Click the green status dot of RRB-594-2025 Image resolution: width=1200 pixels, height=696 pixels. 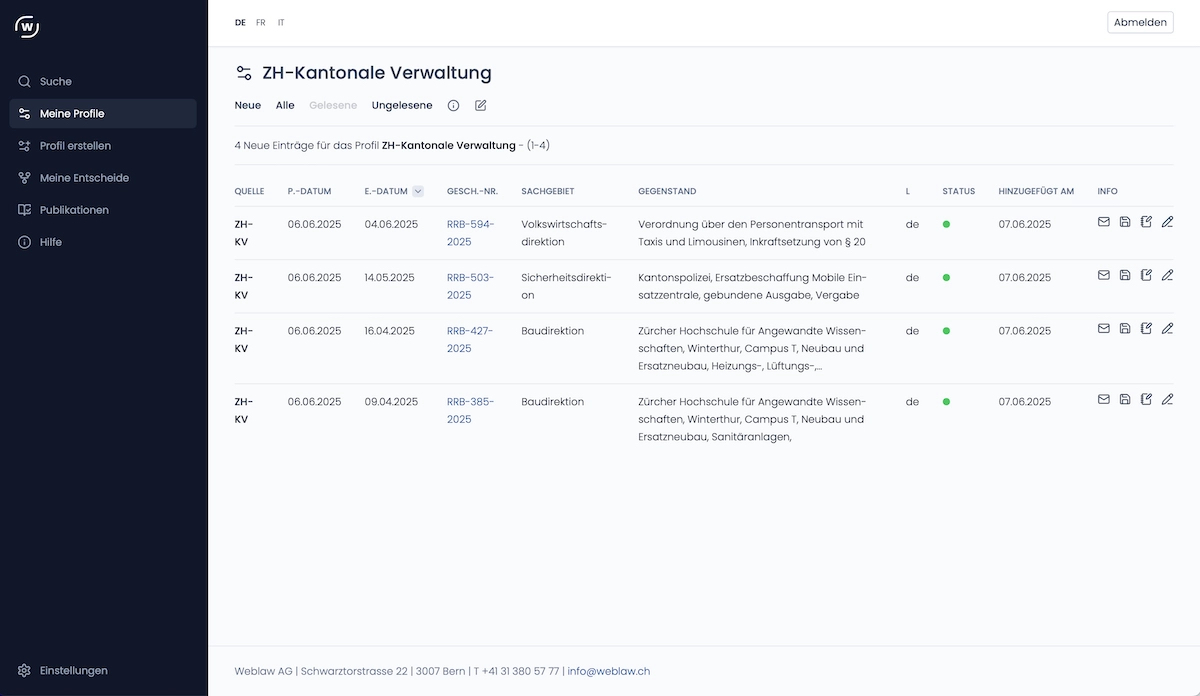(946, 224)
